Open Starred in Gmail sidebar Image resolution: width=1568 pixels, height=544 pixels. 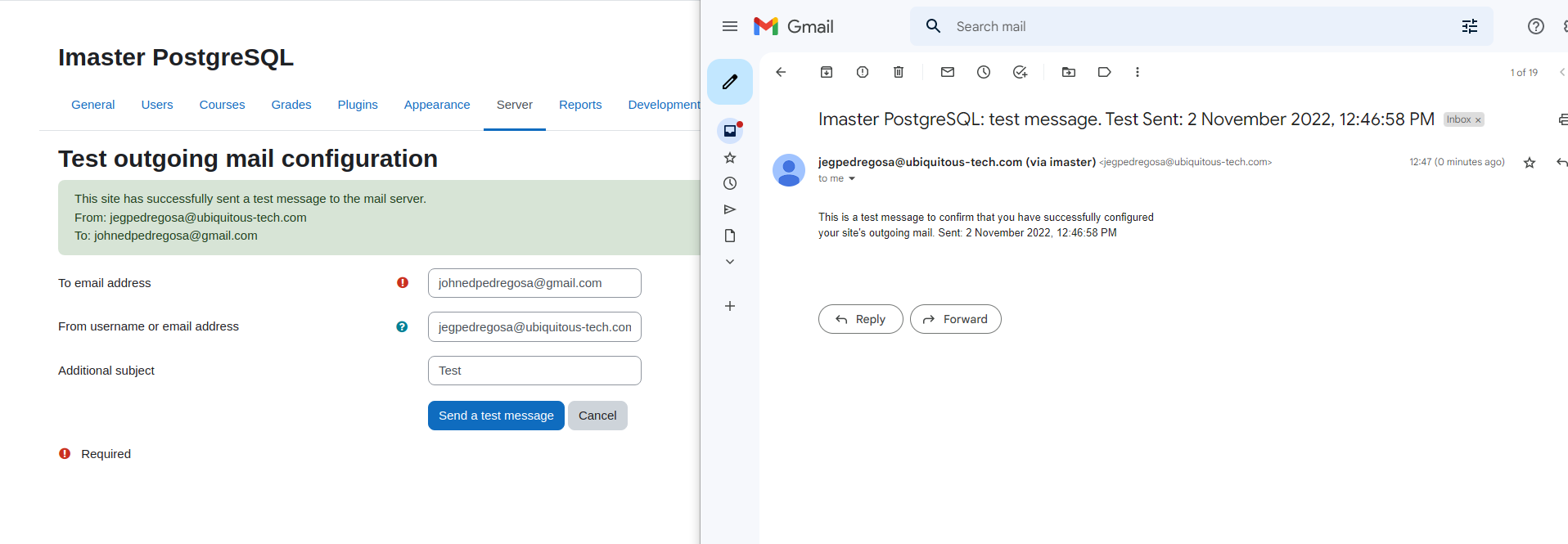click(730, 158)
